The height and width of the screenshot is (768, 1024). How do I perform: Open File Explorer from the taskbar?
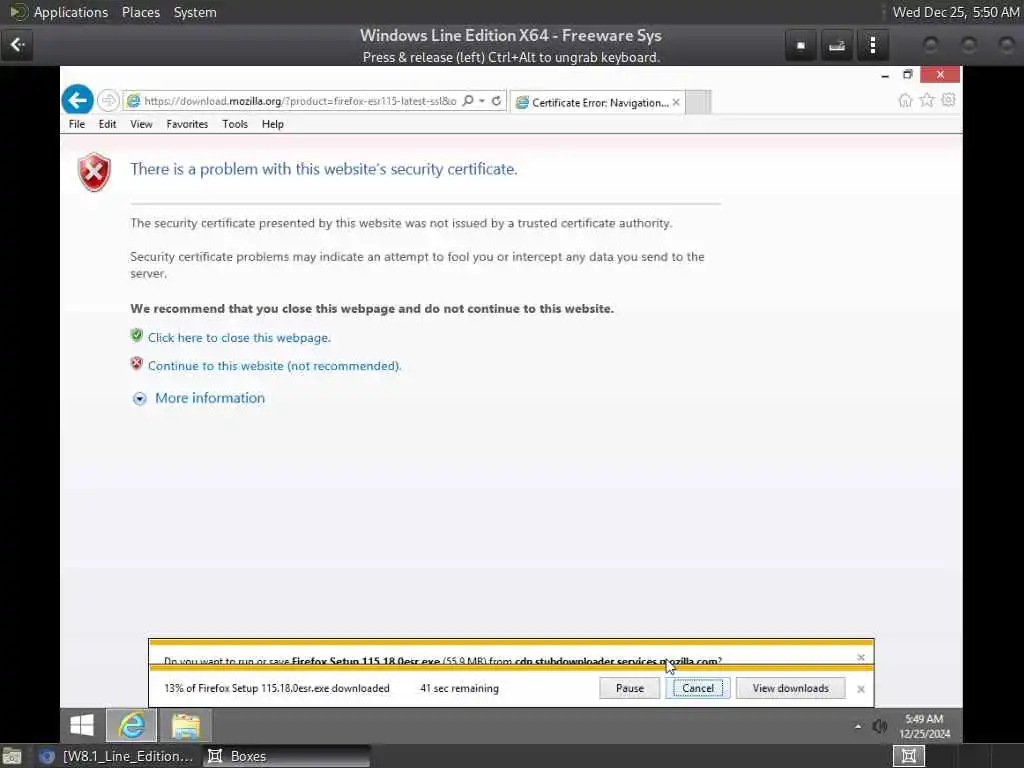[186, 725]
